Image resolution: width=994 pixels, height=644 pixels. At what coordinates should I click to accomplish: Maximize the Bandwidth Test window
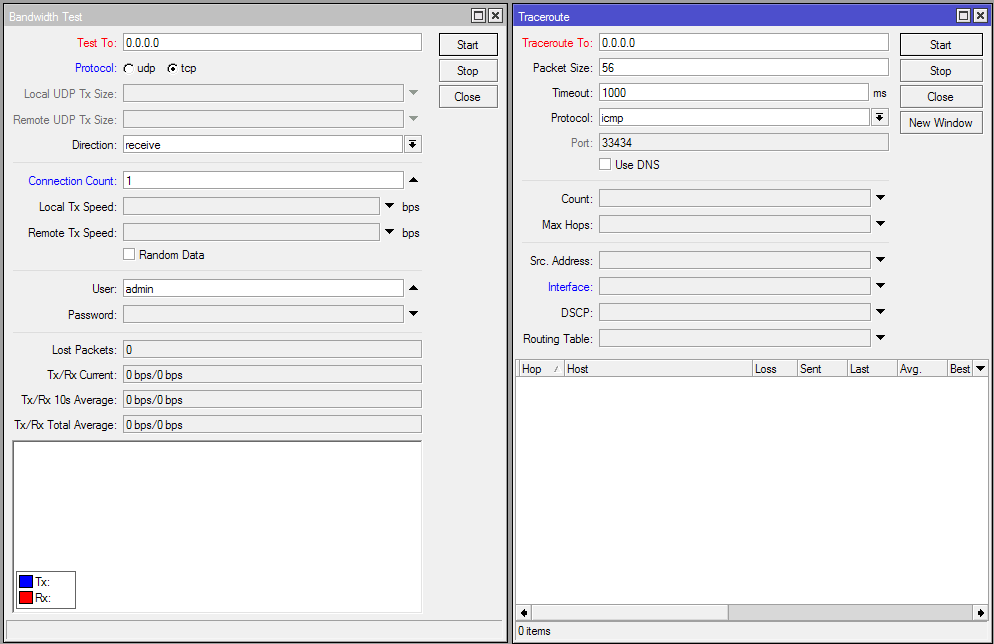coord(479,16)
